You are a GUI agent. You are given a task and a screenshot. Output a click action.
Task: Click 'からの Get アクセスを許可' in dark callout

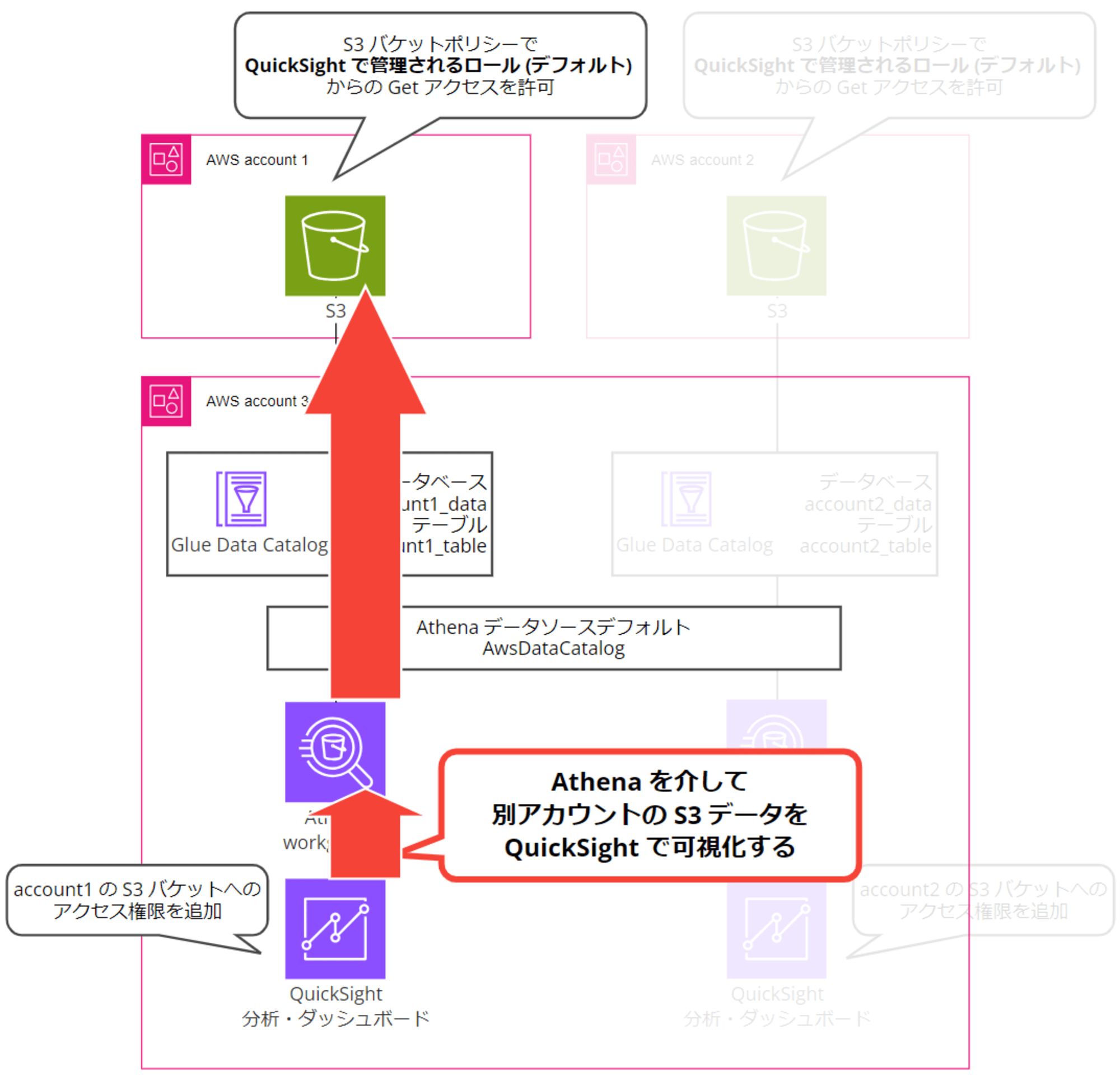(x=440, y=87)
